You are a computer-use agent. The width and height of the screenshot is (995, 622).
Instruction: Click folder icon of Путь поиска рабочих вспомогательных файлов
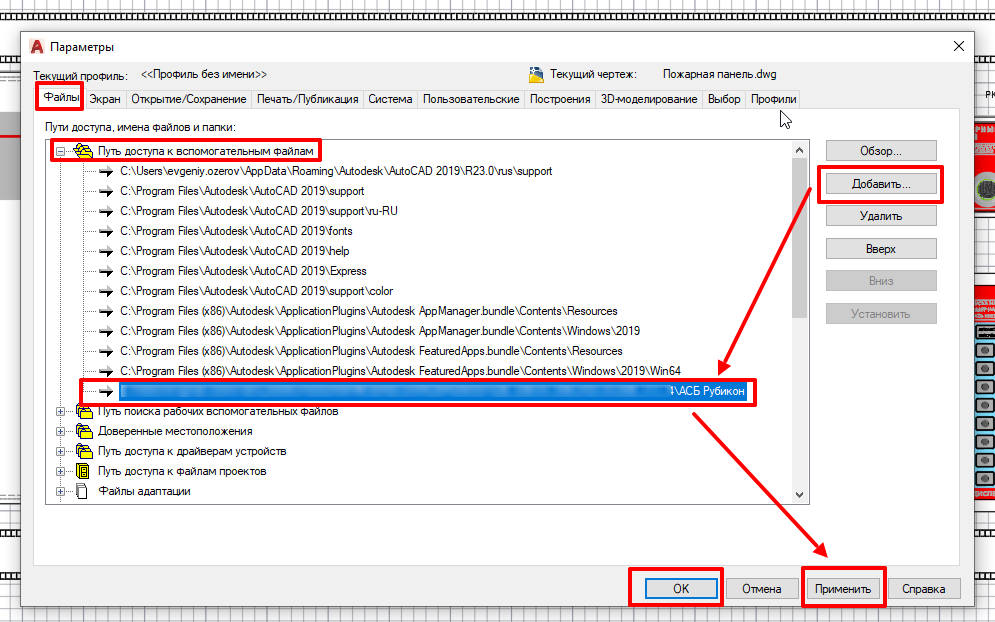[x=84, y=411]
